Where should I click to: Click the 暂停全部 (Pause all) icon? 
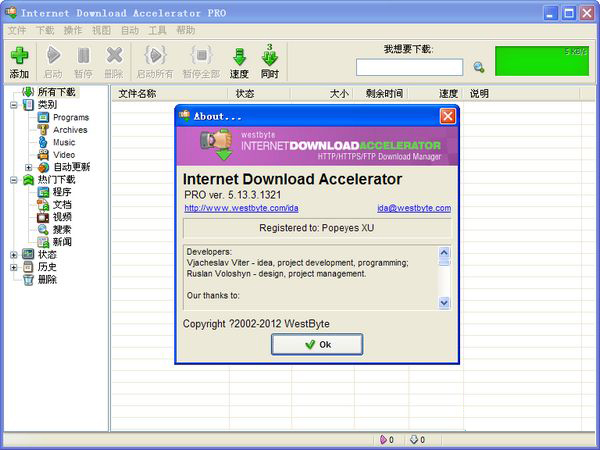point(202,55)
